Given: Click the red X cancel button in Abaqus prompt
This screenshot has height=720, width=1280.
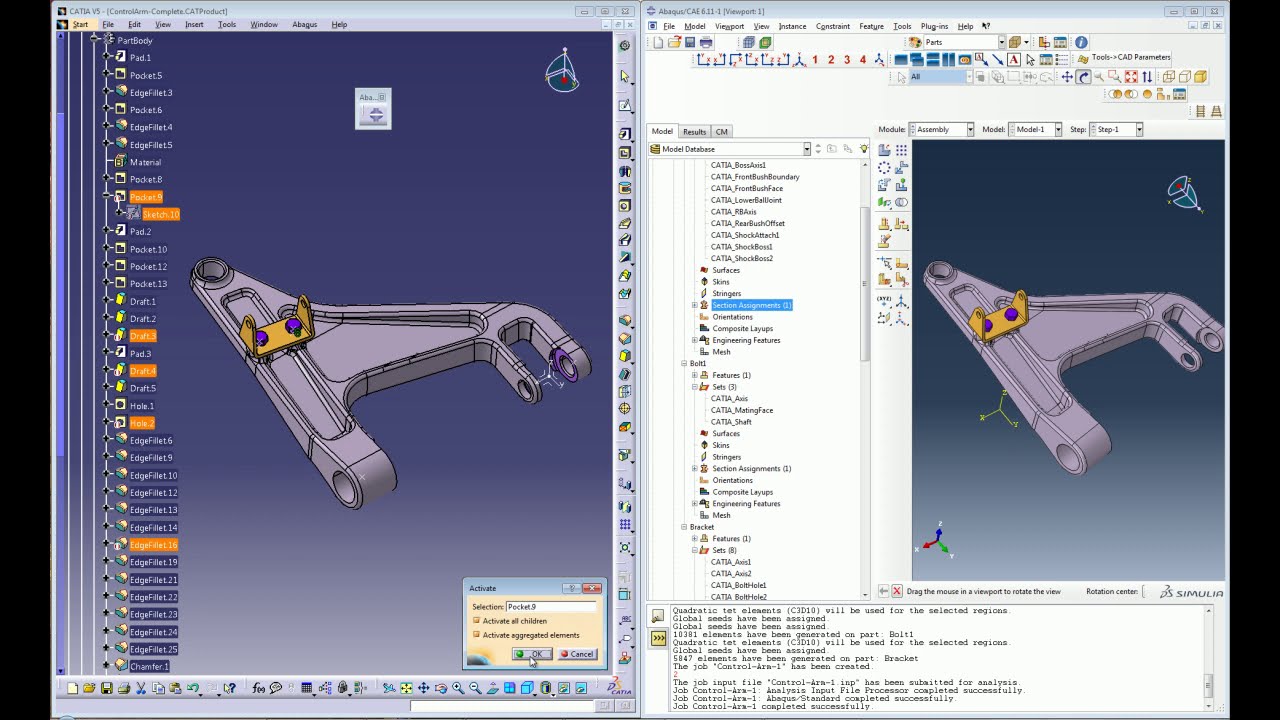Looking at the screenshot, I should click(x=897, y=591).
